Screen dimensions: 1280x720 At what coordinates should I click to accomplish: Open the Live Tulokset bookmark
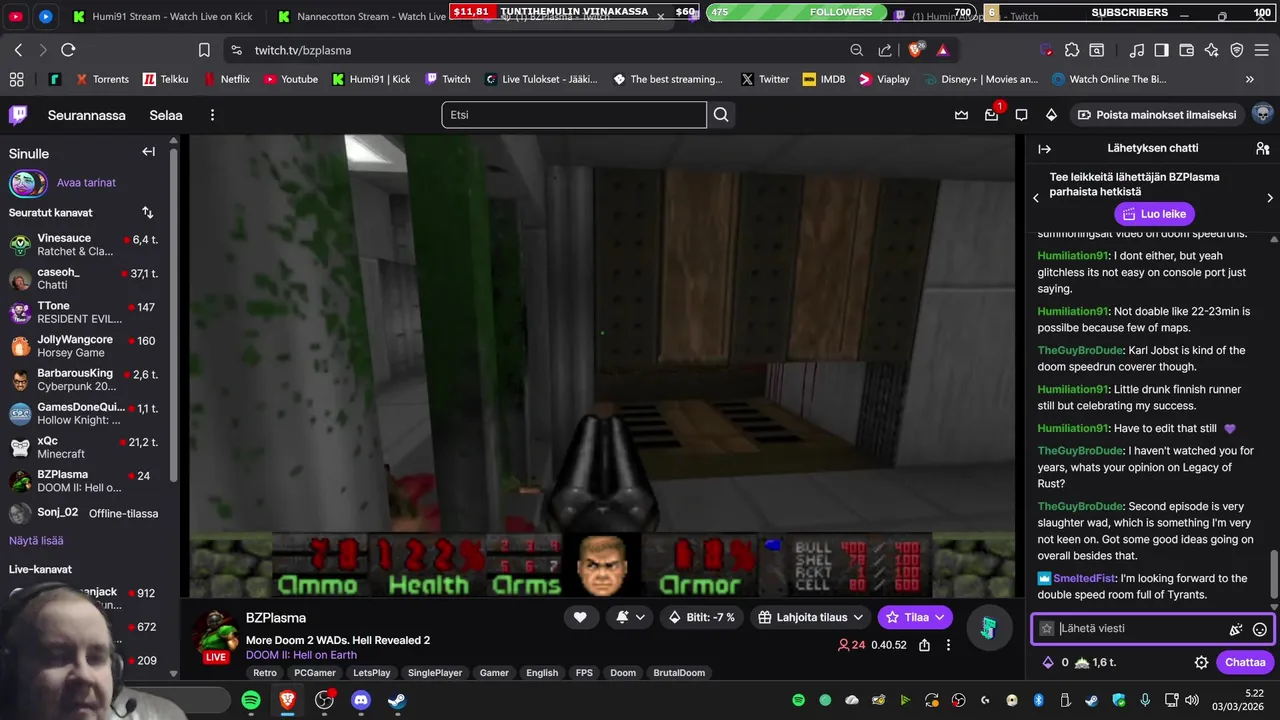pyautogui.click(x=541, y=79)
